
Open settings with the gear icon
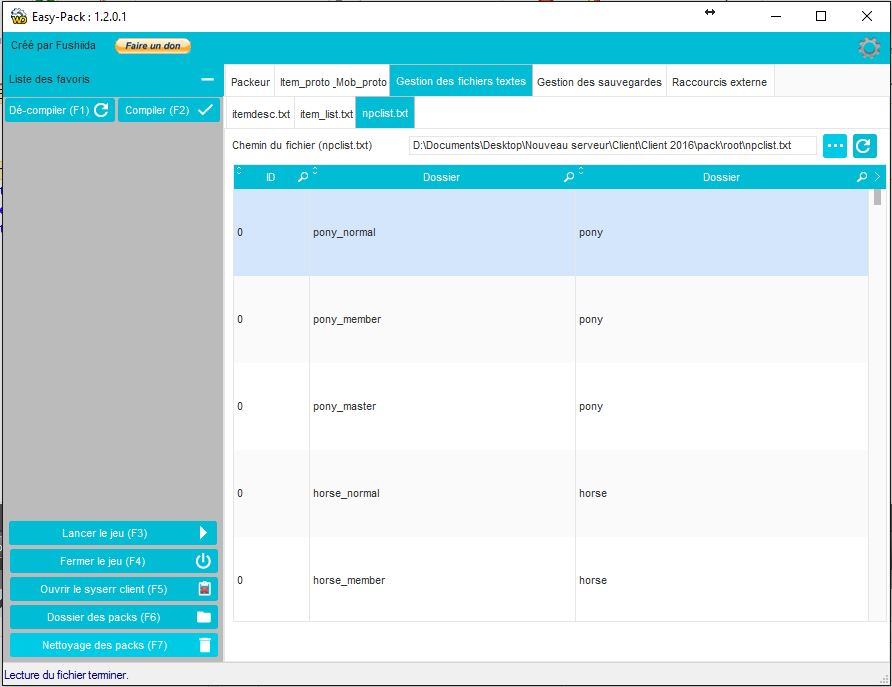(869, 48)
